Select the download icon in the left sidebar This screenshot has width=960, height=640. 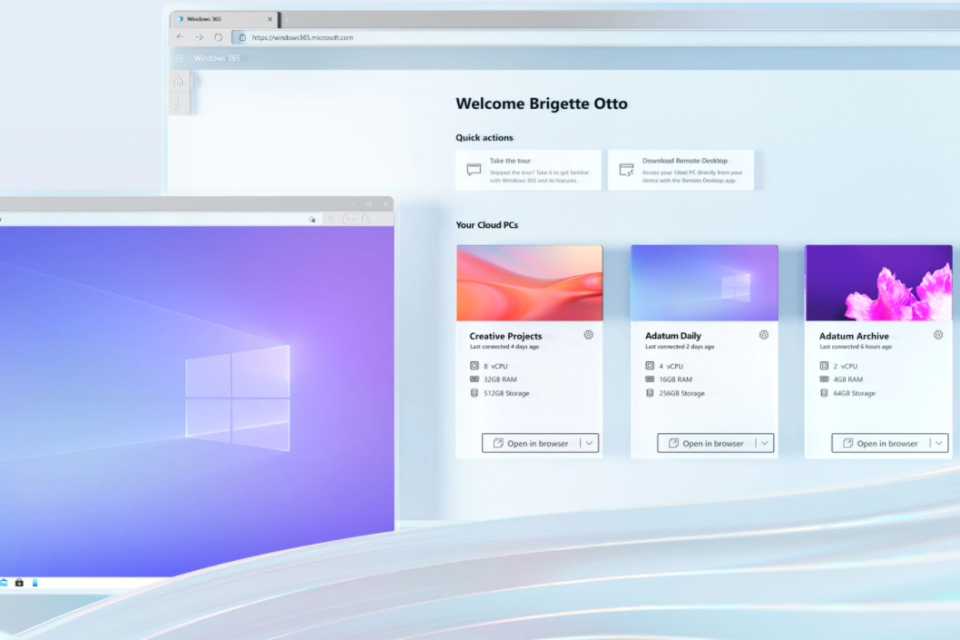click(179, 104)
